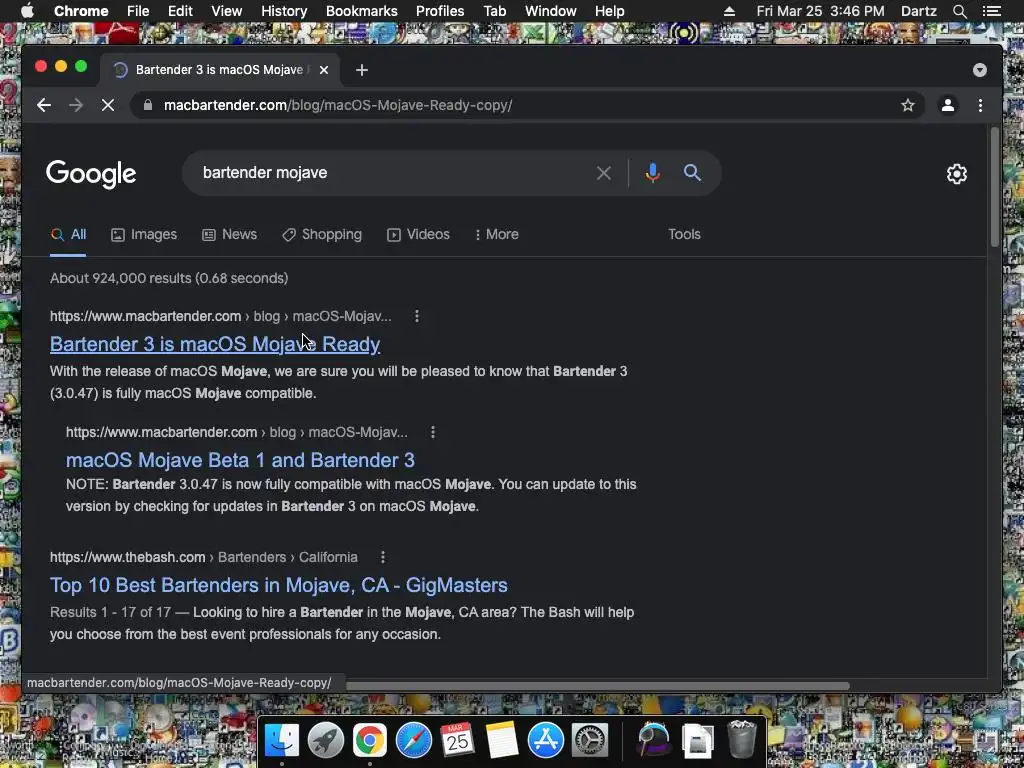Open the Trash in the Dock

741,739
